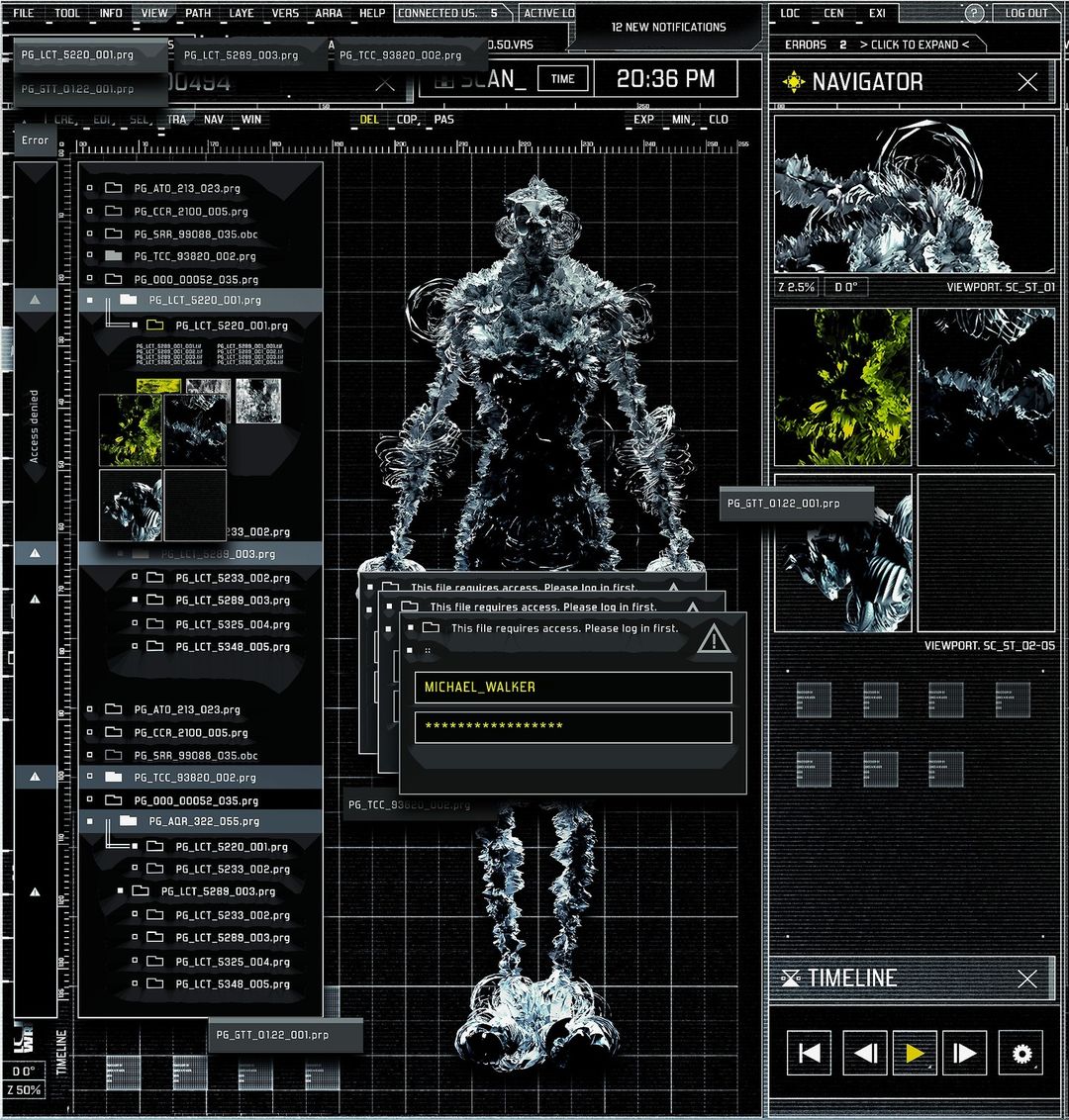Click the play button in Timeline panel

click(x=914, y=1052)
